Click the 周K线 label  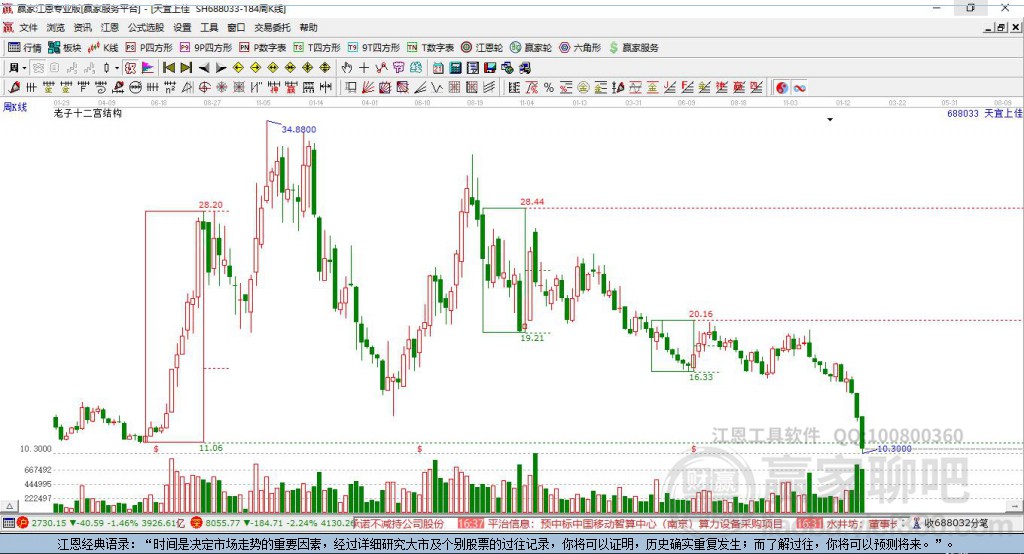(x=15, y=107)
